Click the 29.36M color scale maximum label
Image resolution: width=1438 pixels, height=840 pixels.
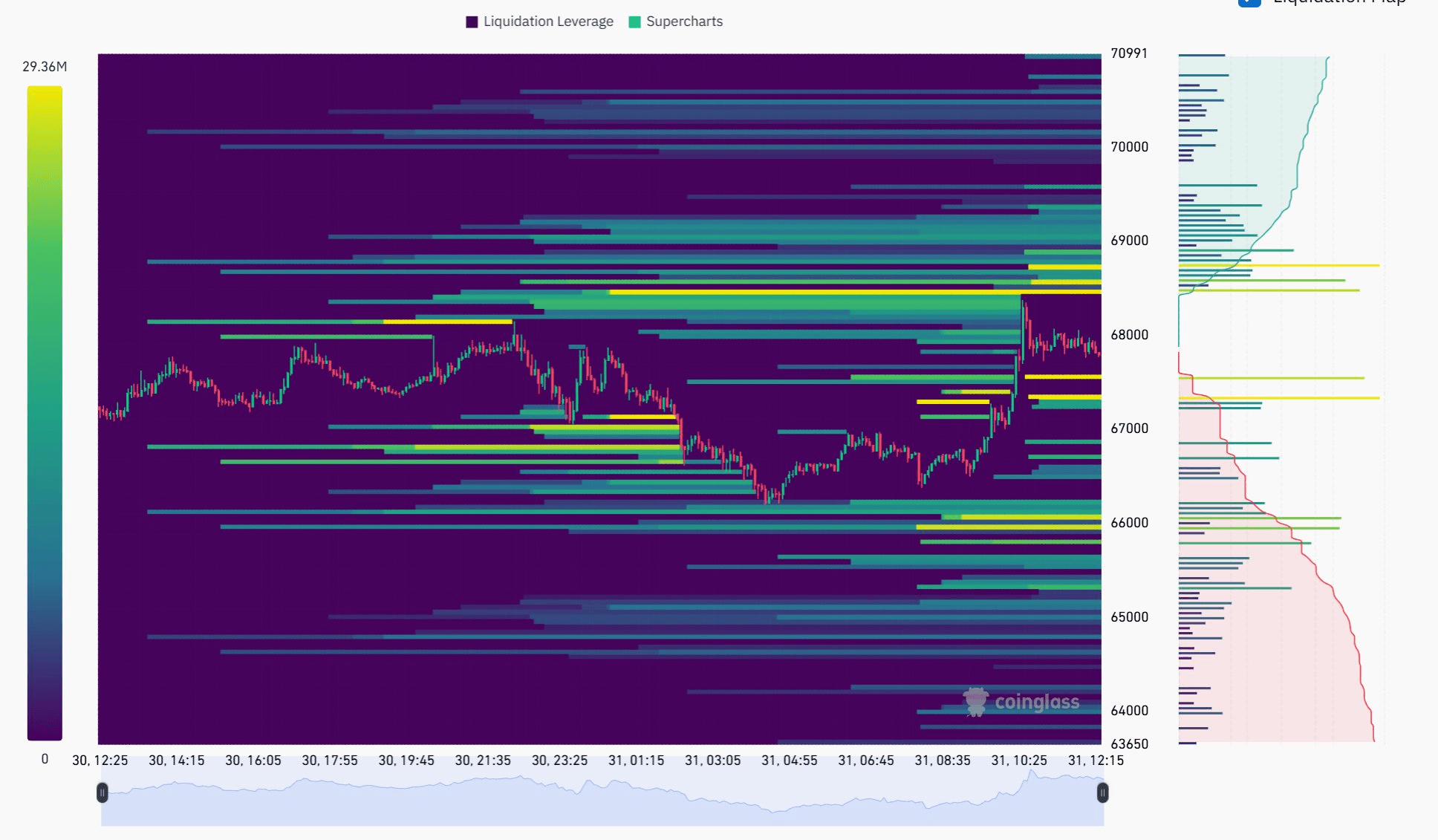coord(45,67)
